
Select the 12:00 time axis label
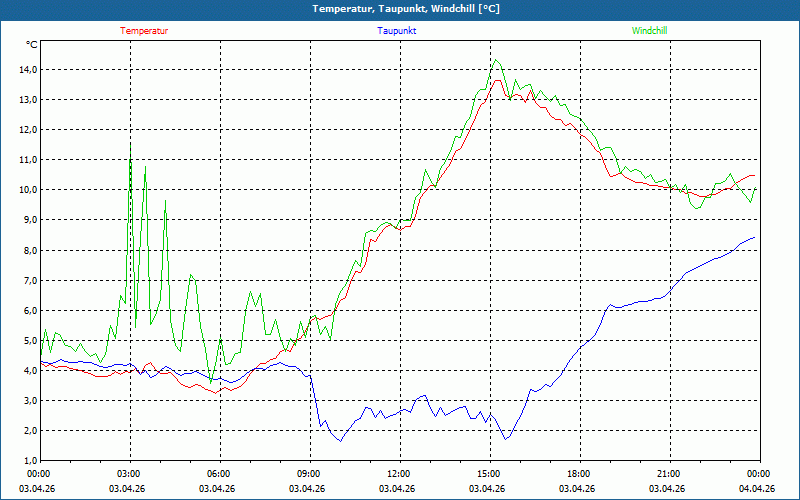tap(398, 474)
